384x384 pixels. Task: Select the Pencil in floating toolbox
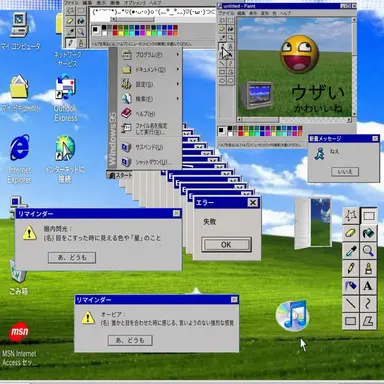tap(351, 268)
